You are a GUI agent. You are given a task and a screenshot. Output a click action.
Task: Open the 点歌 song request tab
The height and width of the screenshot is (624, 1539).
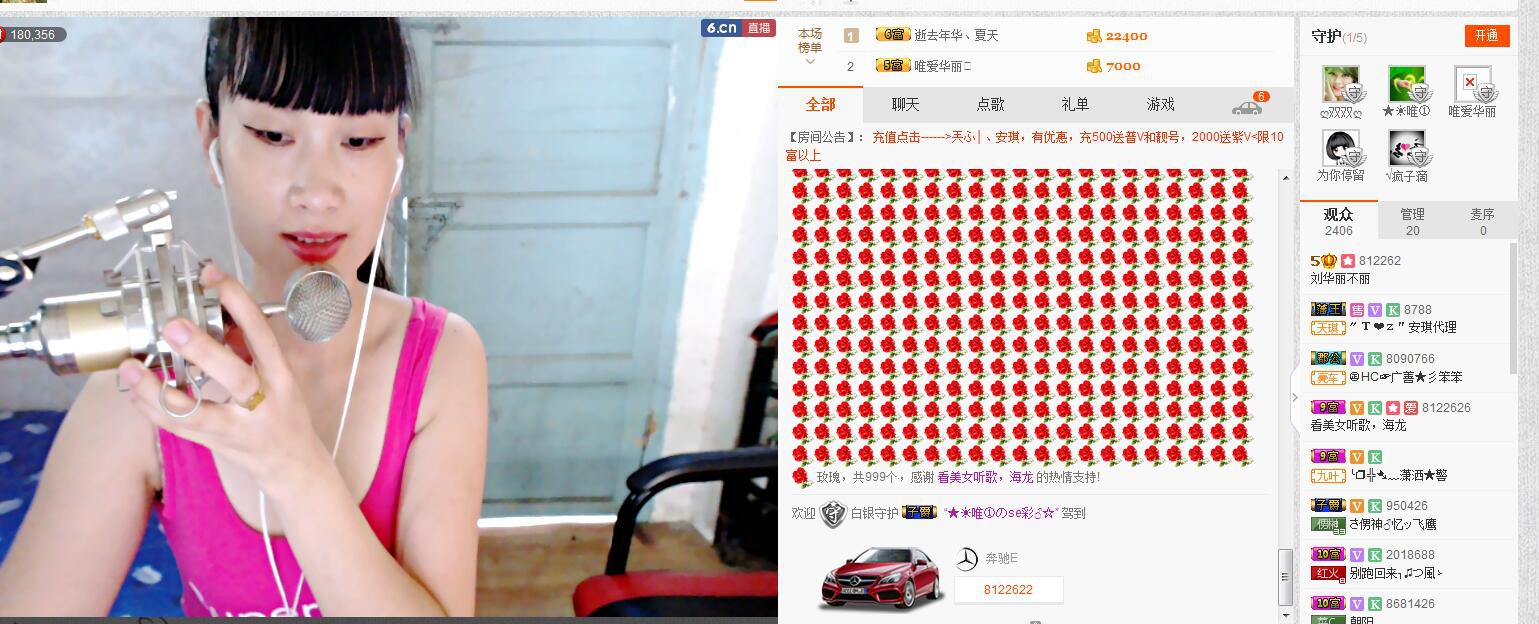pos(990,104)
